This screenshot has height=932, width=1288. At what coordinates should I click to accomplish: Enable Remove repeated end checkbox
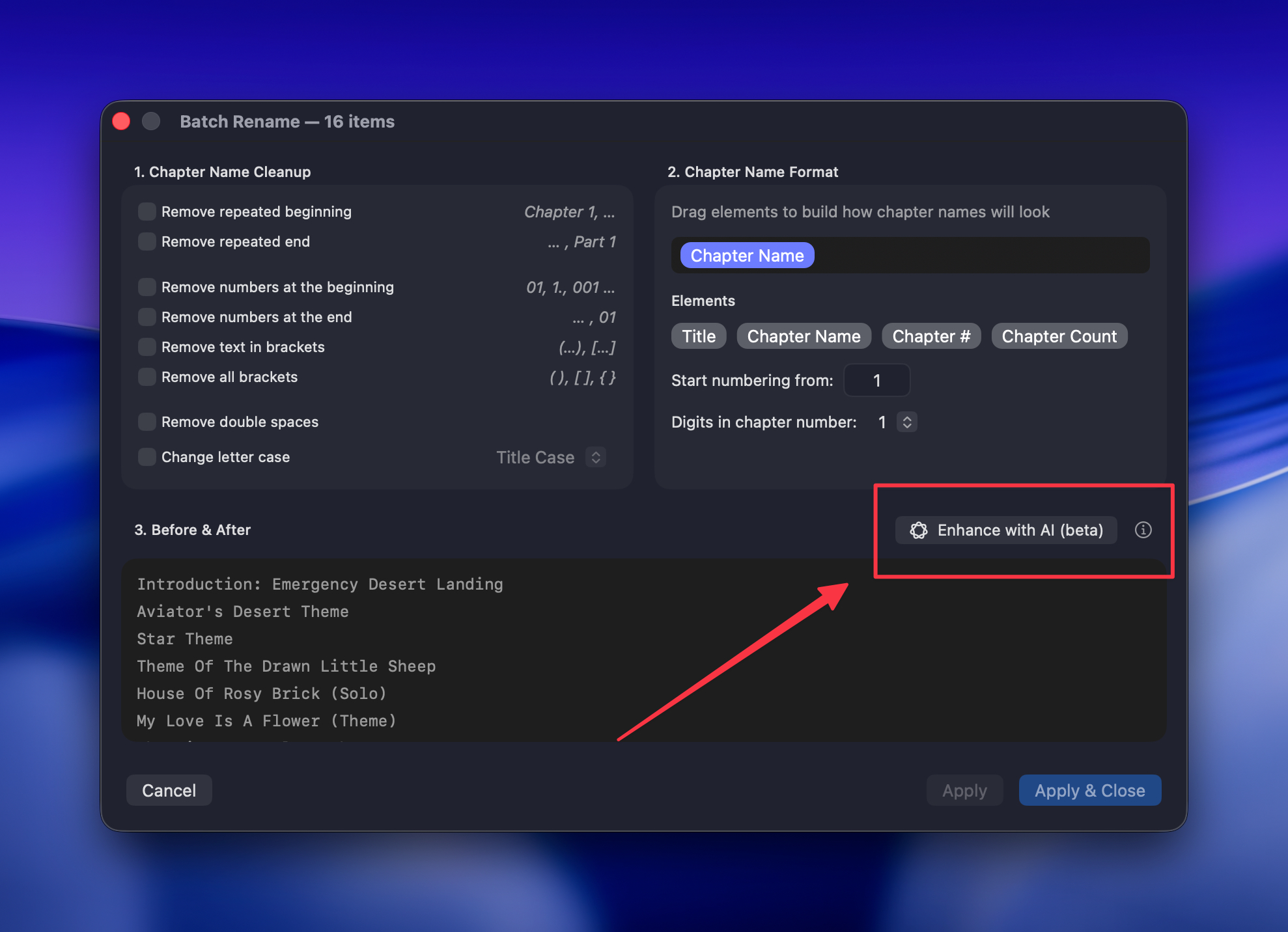147,241
